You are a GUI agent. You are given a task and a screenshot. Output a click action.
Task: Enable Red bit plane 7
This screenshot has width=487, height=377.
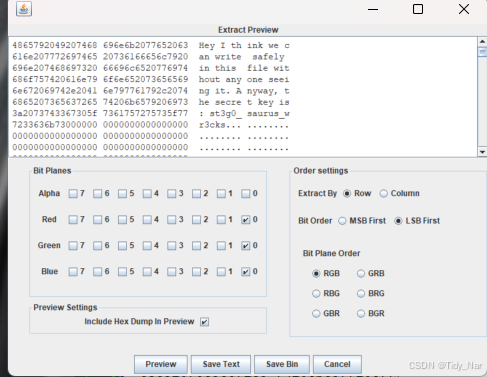click(73, 220)
